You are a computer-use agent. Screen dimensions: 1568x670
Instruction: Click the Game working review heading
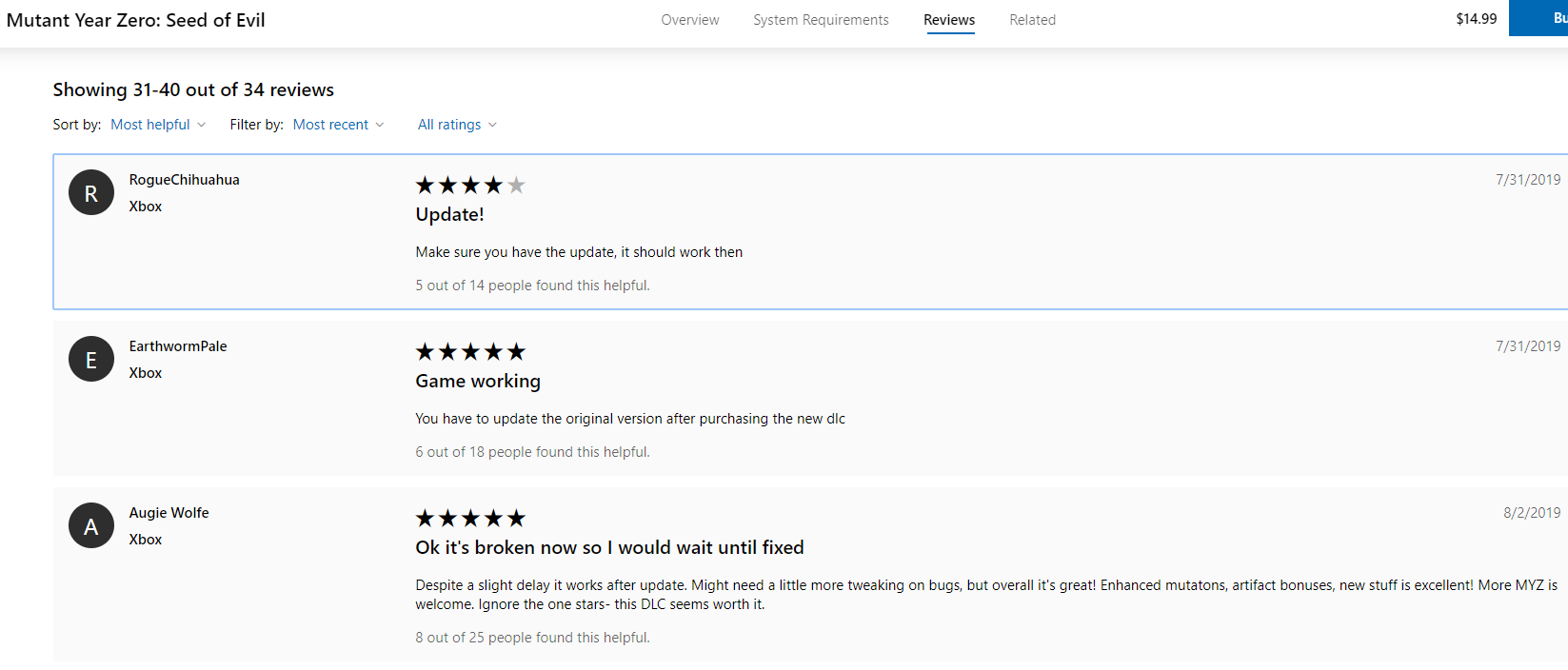click(x=478, y=382)
